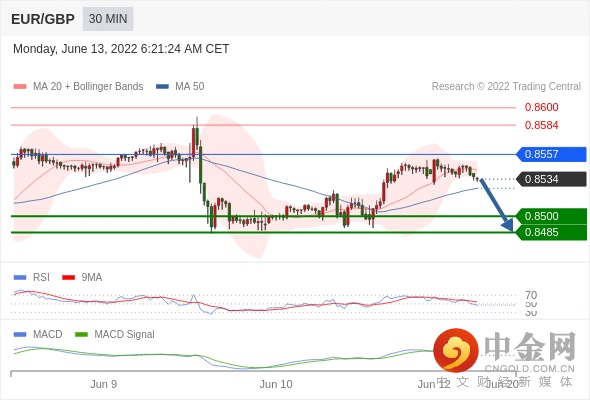Click the green 0.8500 support price tag
The width and height of the screenshot is (590, 400).
click(551, 216)
